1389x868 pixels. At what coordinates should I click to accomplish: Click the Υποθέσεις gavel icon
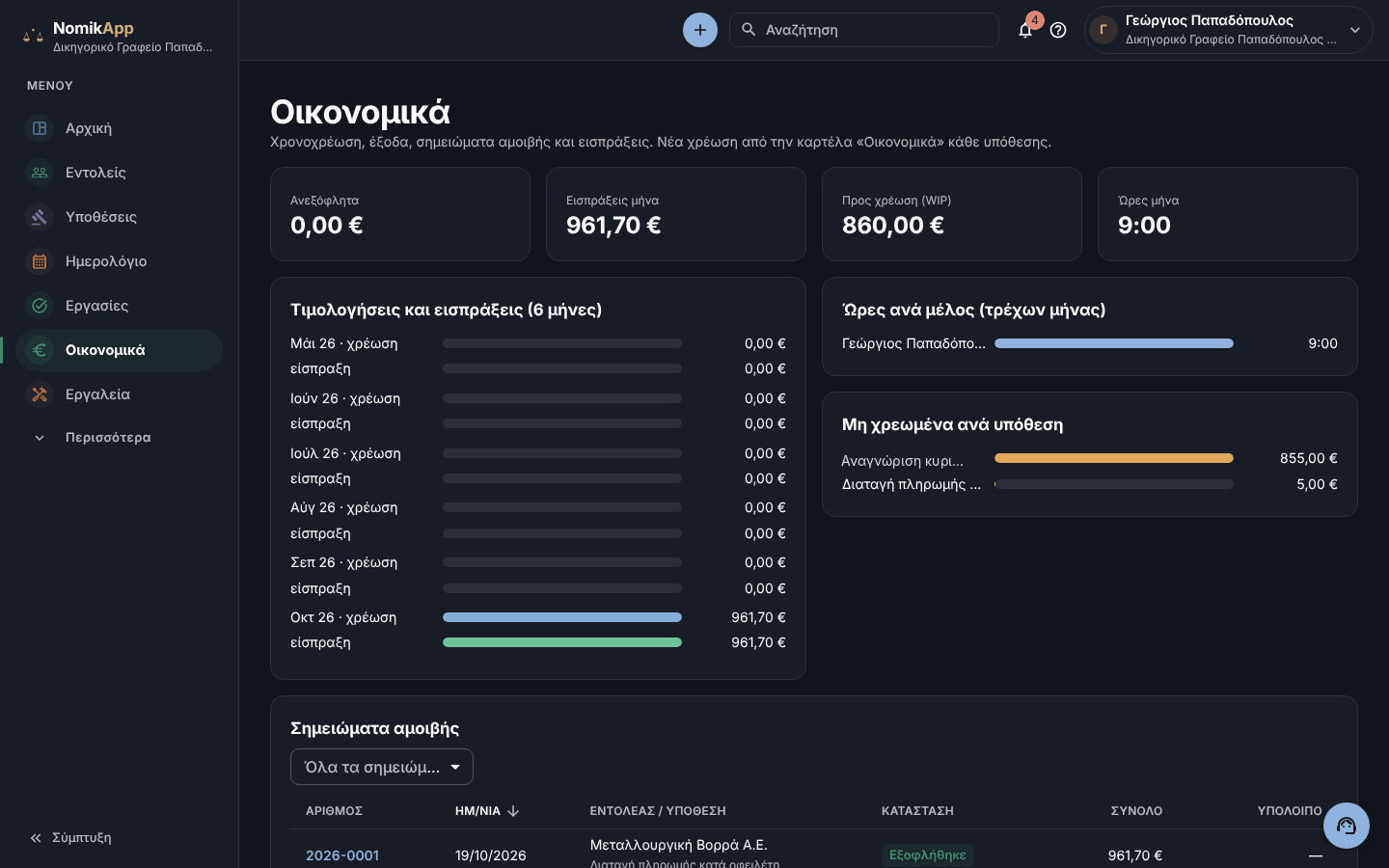point(40,217)
